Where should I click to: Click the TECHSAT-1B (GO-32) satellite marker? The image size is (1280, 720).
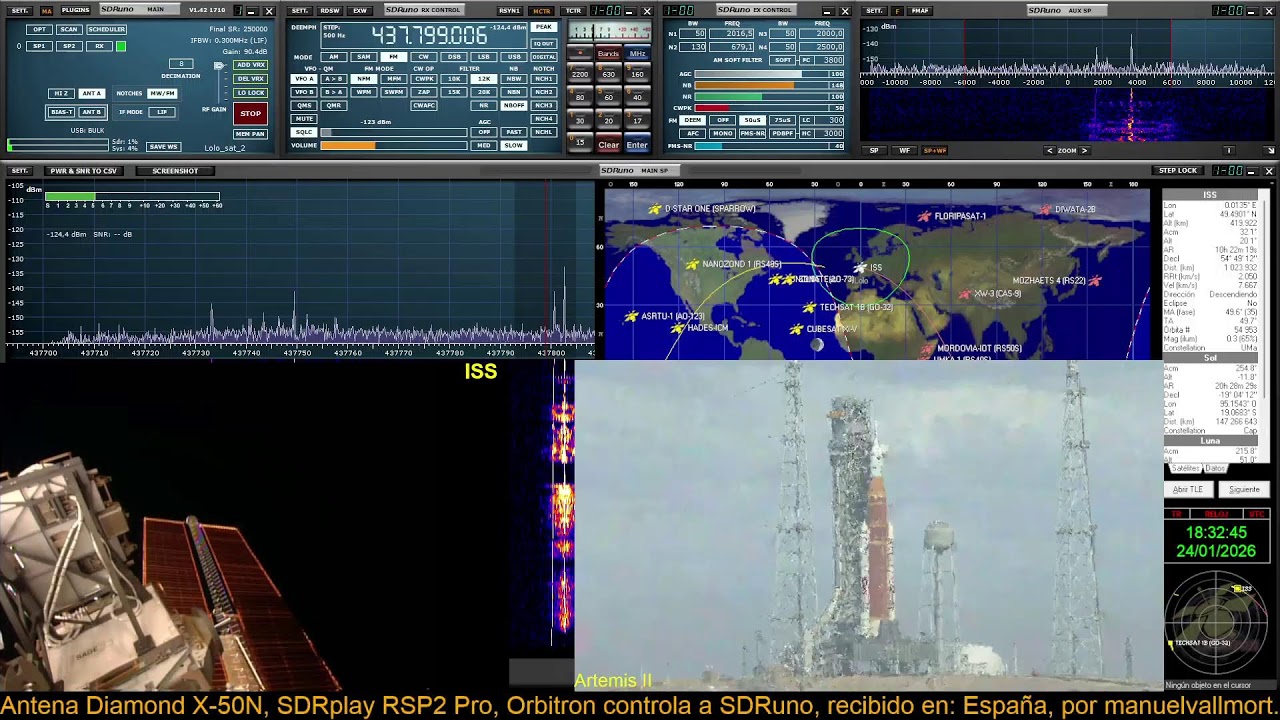click(x=809, y=307)
